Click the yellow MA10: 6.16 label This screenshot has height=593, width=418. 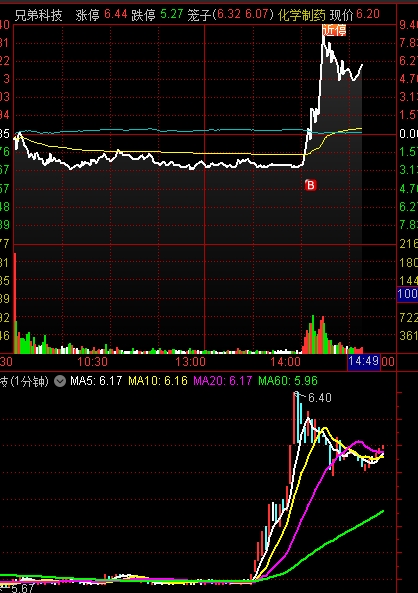click(x=158, y=381)
